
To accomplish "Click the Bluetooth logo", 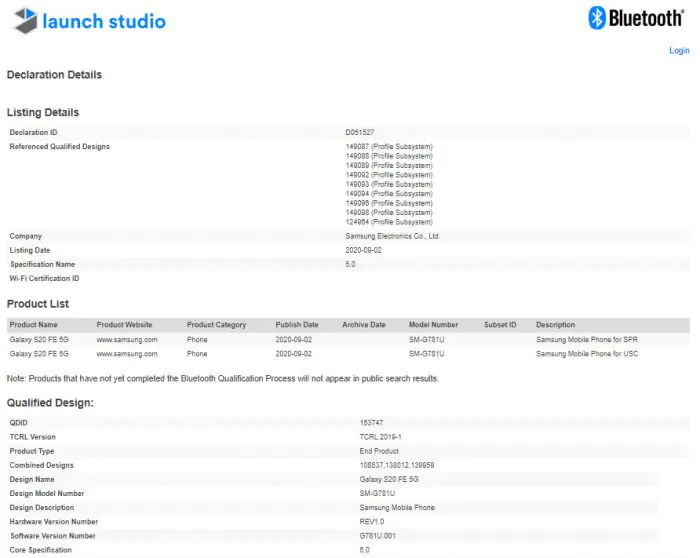I will point(636,18).
